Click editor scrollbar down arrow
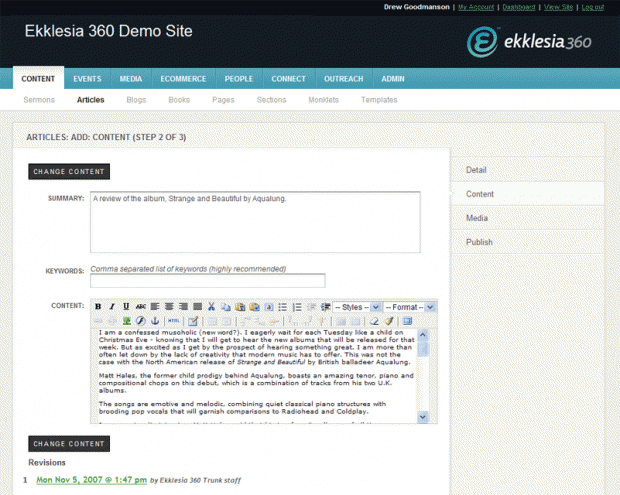The height and width of the screenshot is (495, 620). (x=423, y=417)
